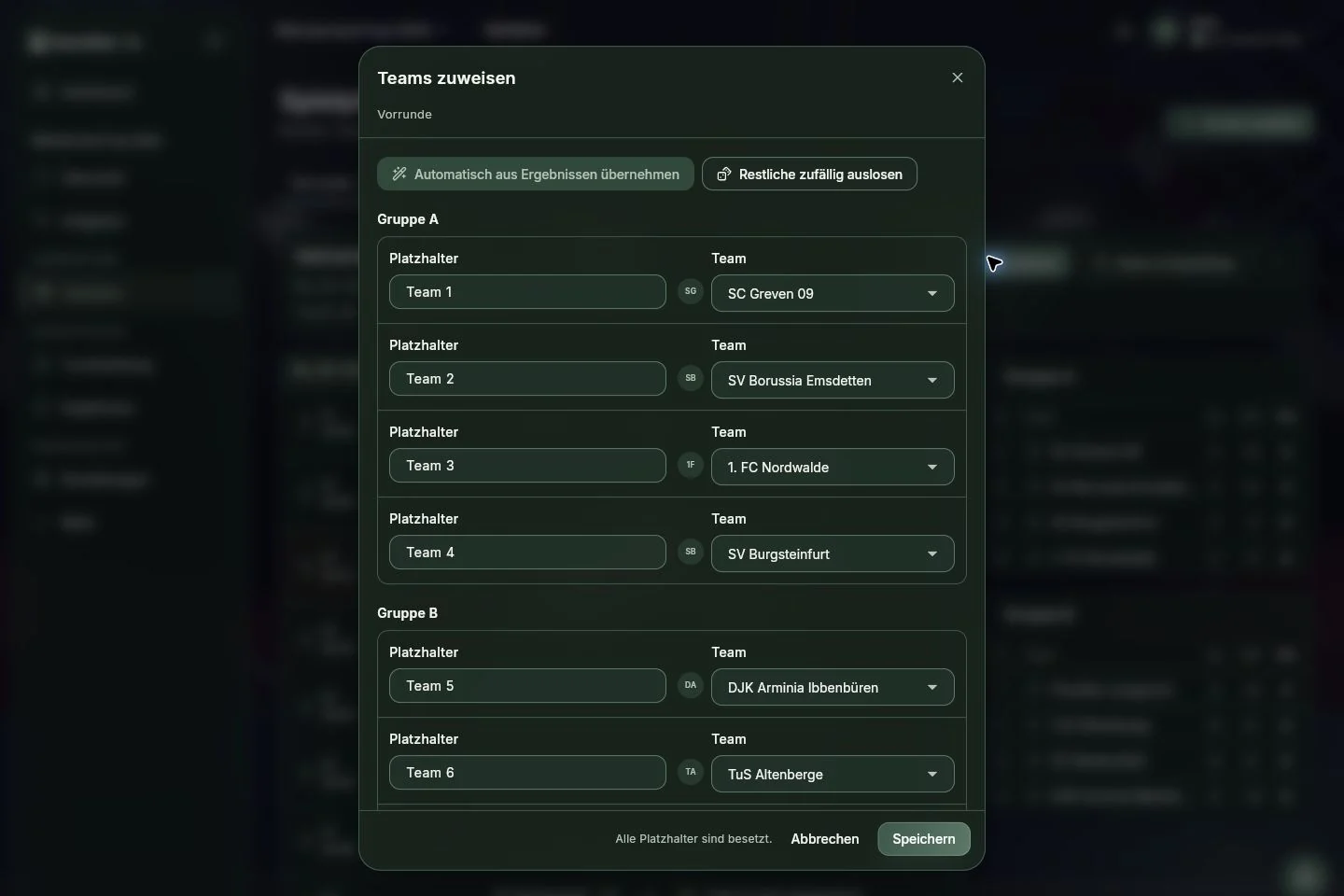
Task: Click the TA badge beside TuS Altenberge
Action: click(x=691, y=772)
